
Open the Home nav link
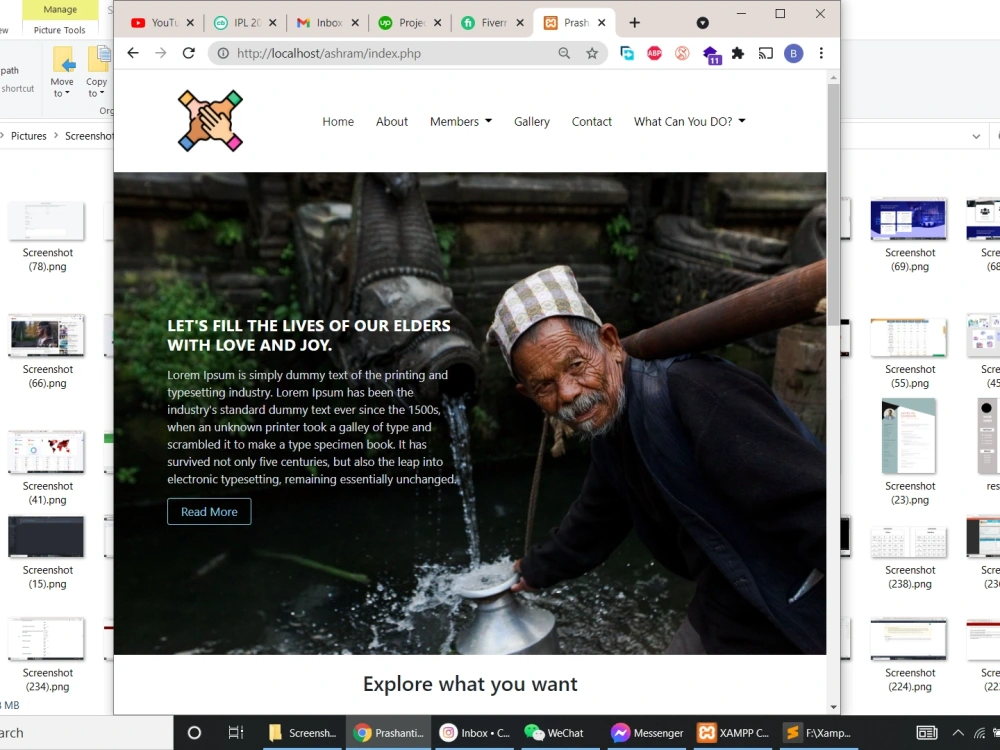pos(338,121)
